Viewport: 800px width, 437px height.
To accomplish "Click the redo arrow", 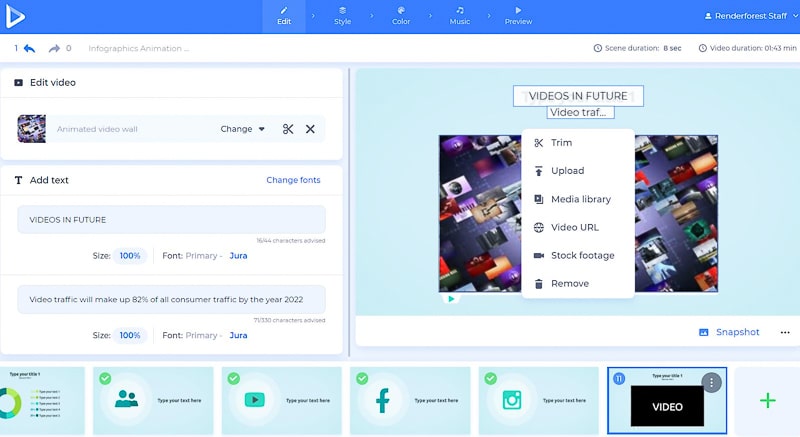I will (x=54, y=48).
